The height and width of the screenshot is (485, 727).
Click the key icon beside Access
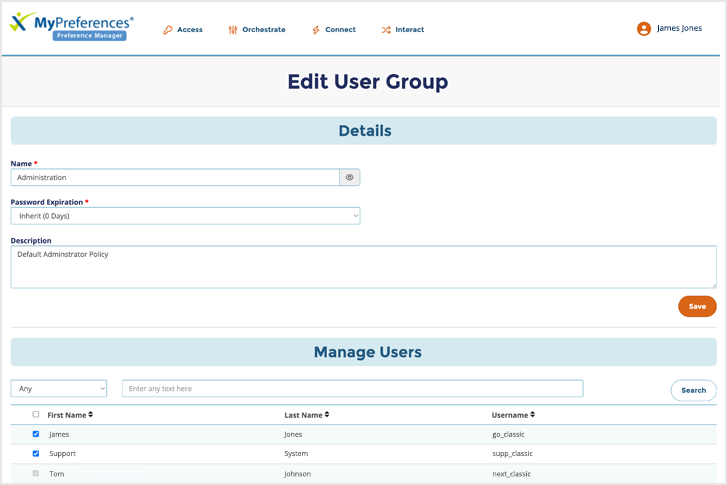click(x=168, y=30)
